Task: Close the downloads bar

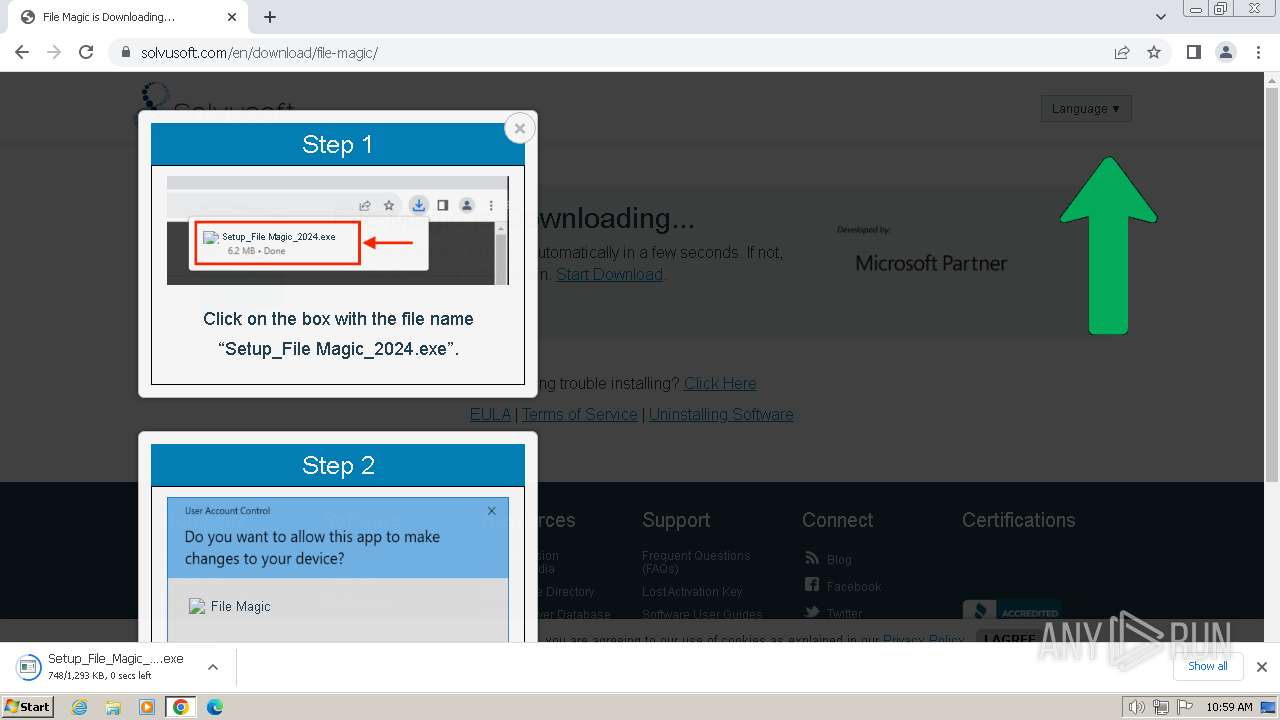Action: pos(1262,667)
